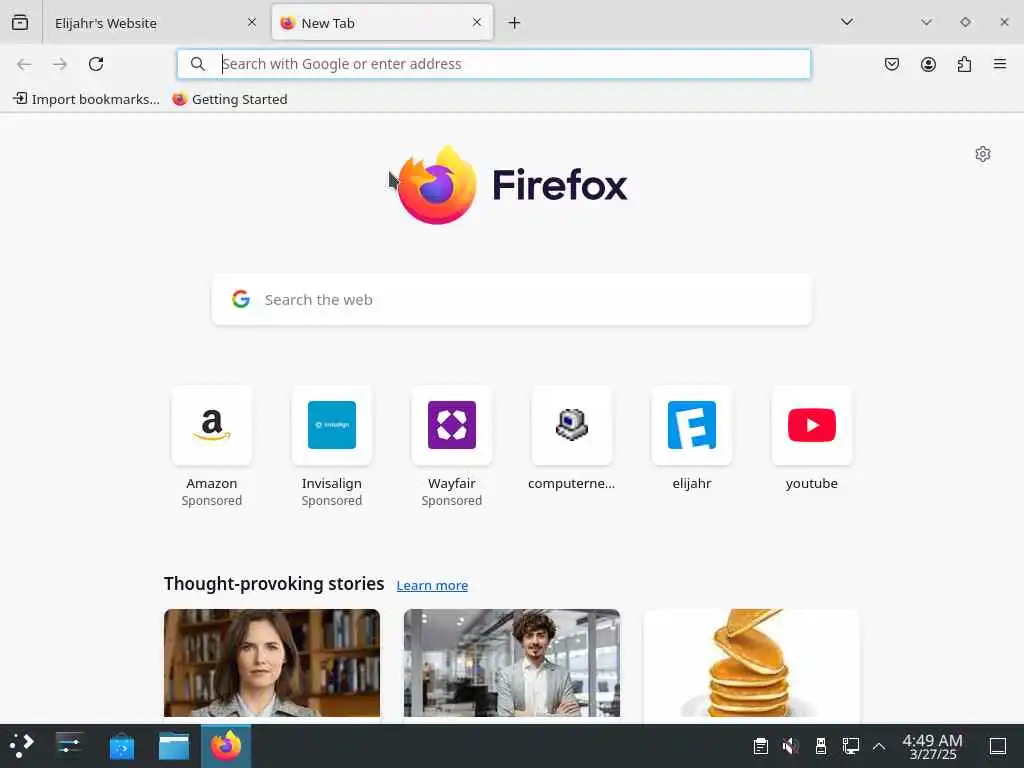Toggle muted audio volume tray icon
The height and width of the screenshot is (768, 1024).
791,746
